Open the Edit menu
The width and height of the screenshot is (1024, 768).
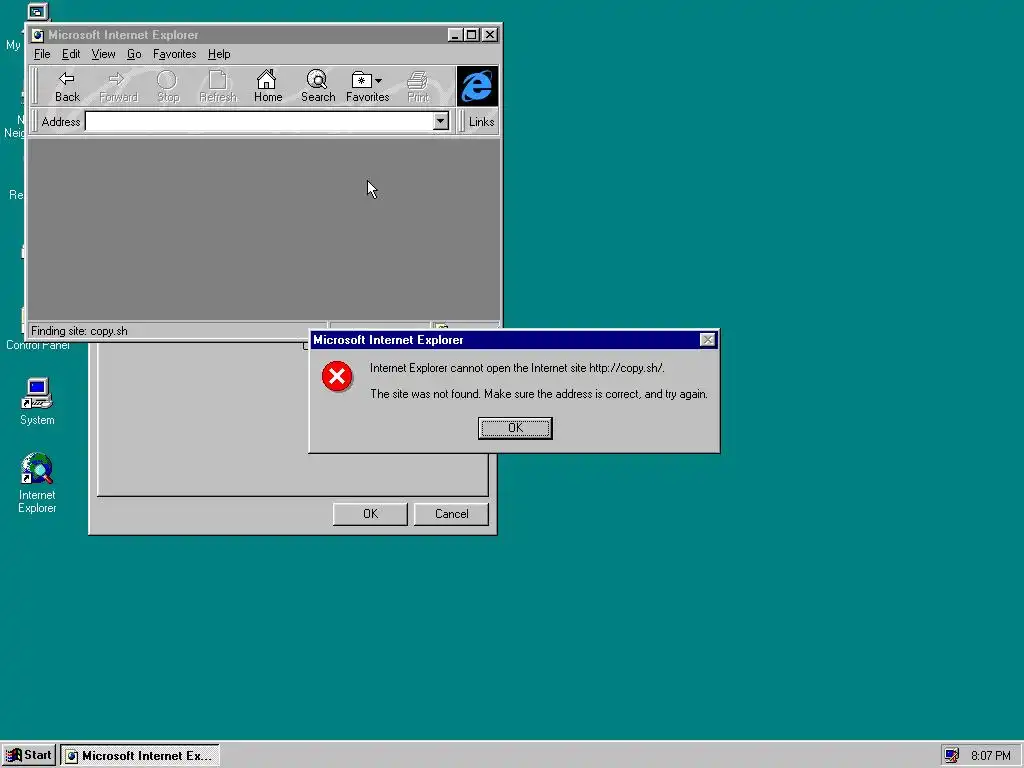(71, 54)
